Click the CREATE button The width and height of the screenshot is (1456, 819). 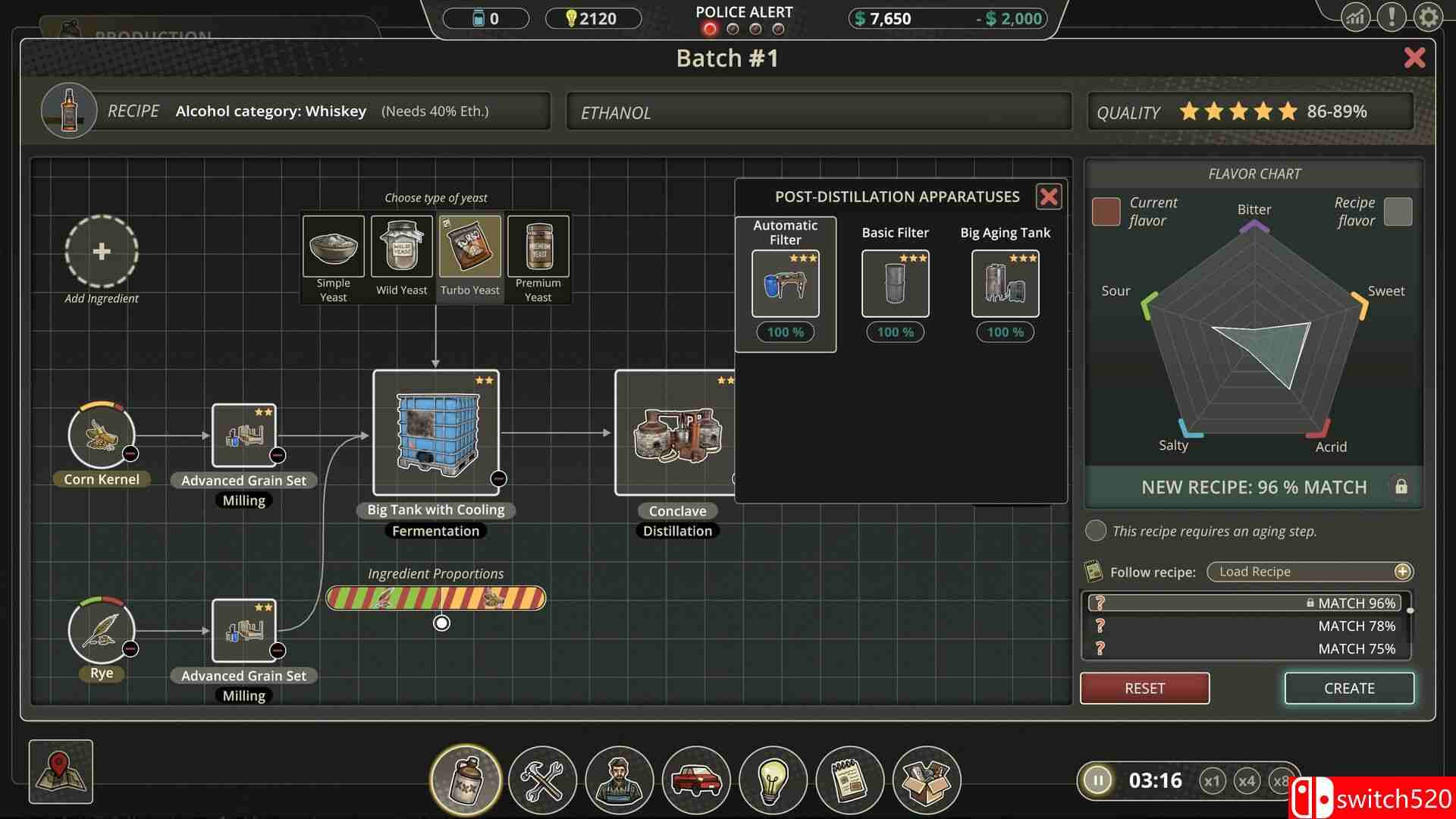(x=1349, y=688)
